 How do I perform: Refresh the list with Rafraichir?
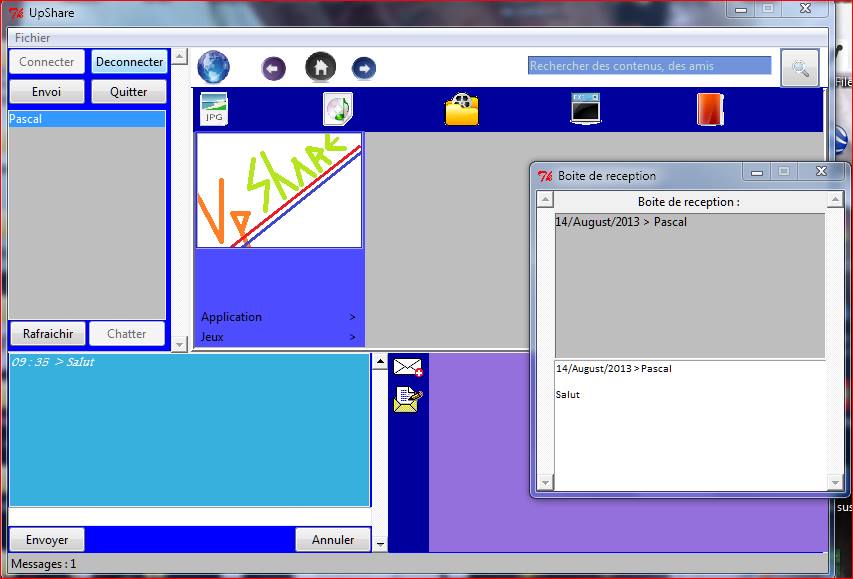coord(48,334)
